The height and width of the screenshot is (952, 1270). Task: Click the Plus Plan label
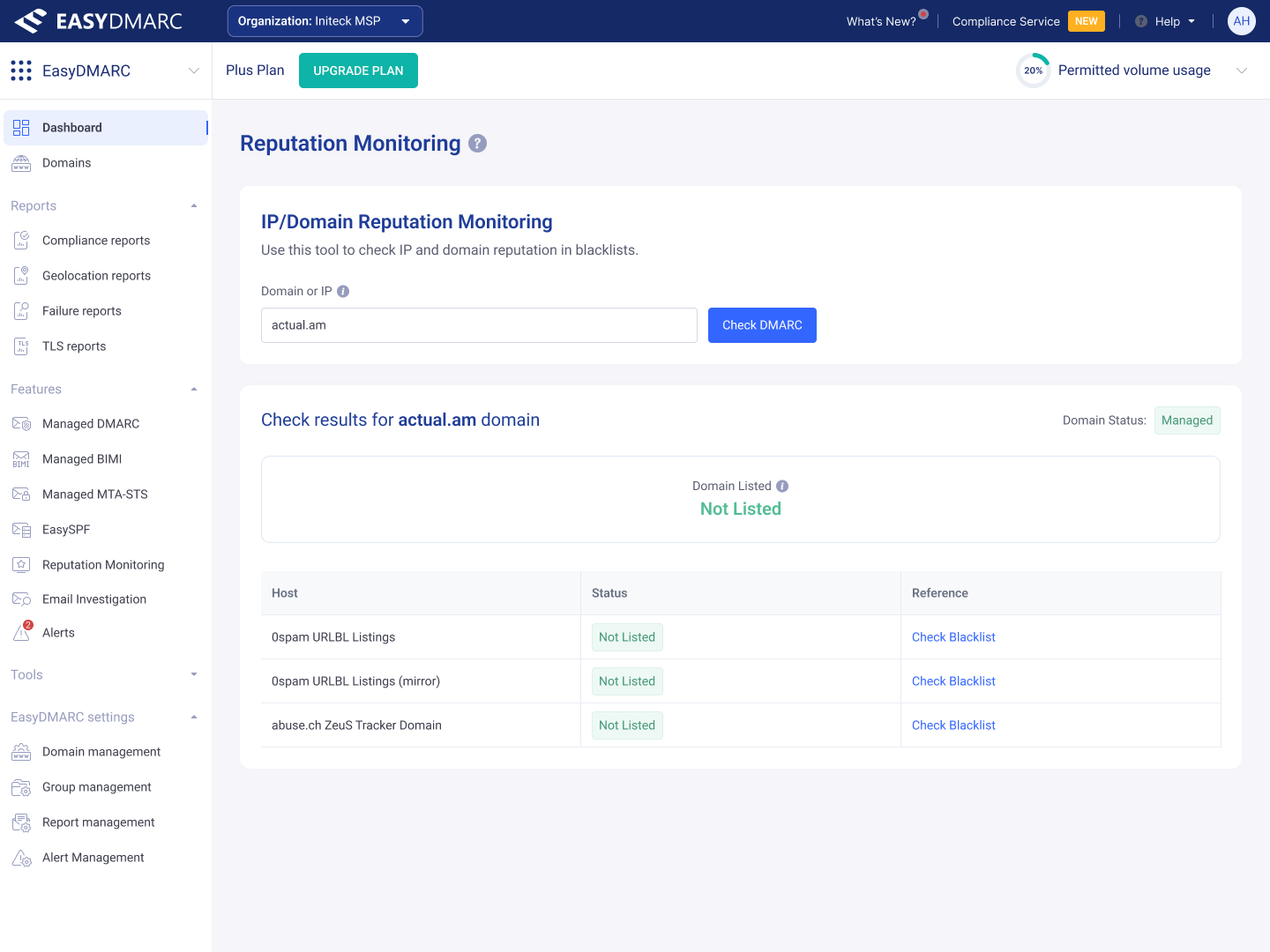coord(255,71)
